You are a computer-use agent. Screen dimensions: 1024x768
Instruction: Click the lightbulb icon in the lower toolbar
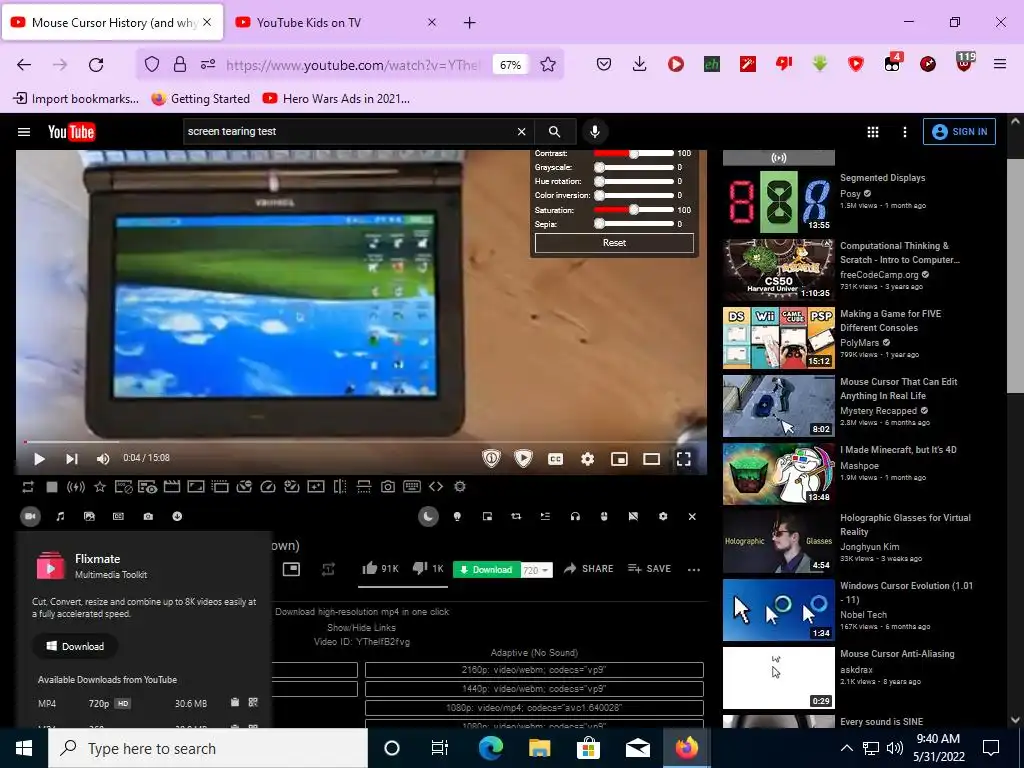click(x=457, y=517)
